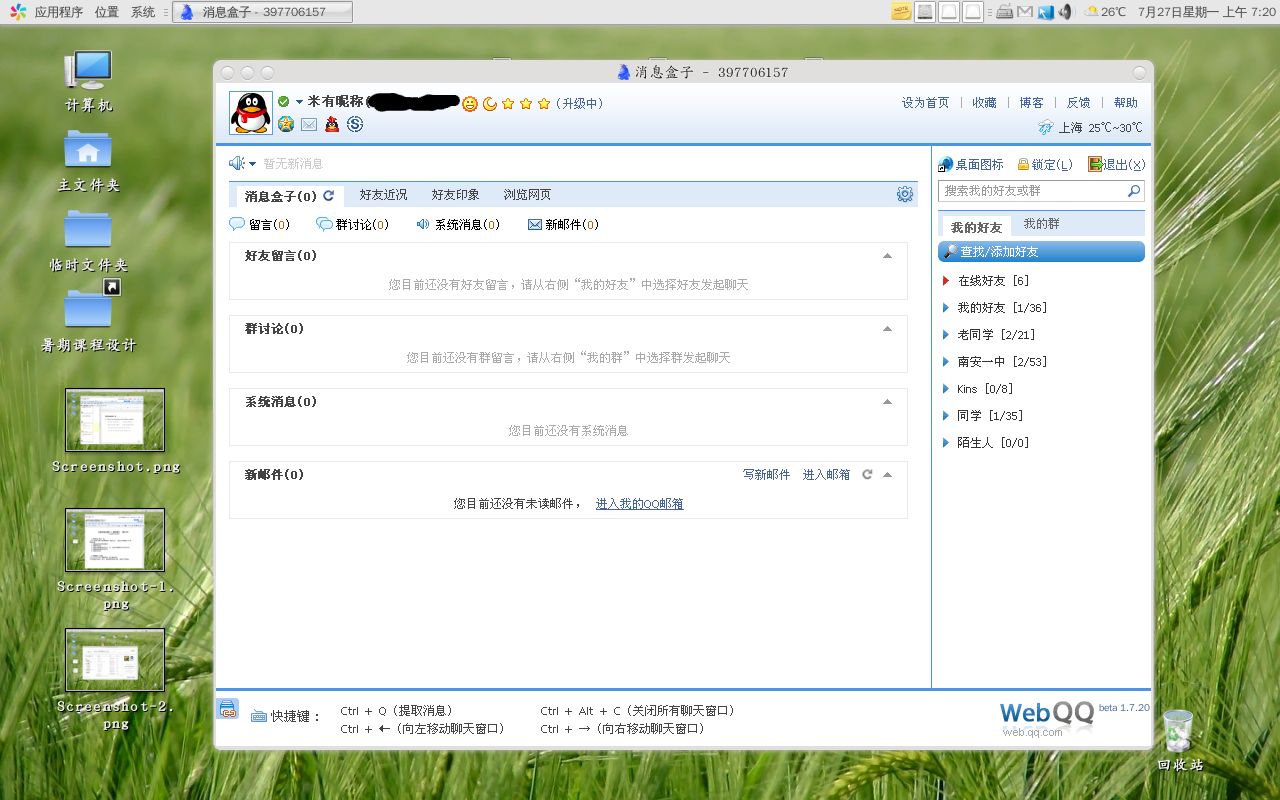The image size is (1280, 800).
Task: Click 锁定(L) lock button
Action: coord(1045,165)
